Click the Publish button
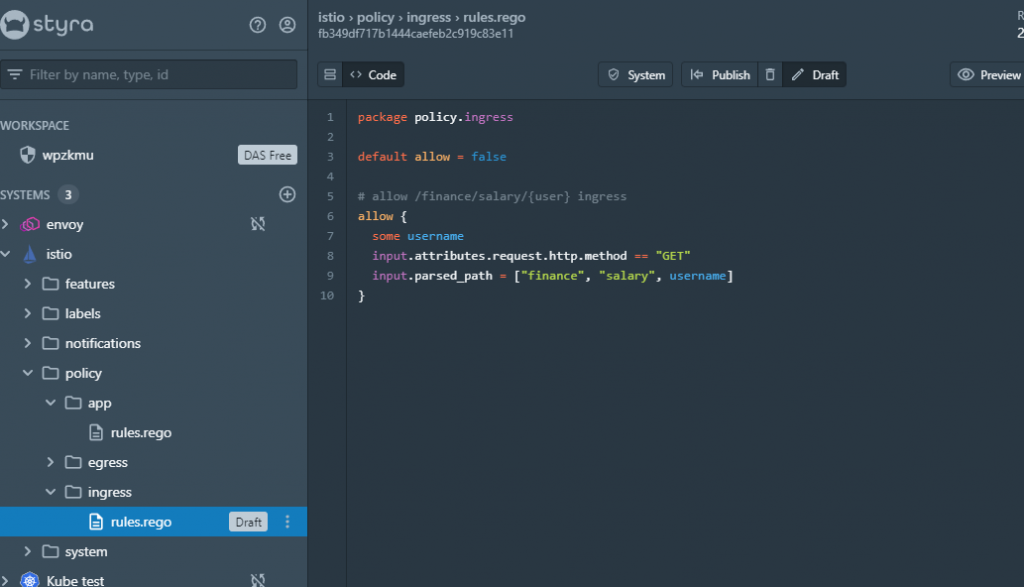This screenshot has height=587, width=1024. point(720,74)
